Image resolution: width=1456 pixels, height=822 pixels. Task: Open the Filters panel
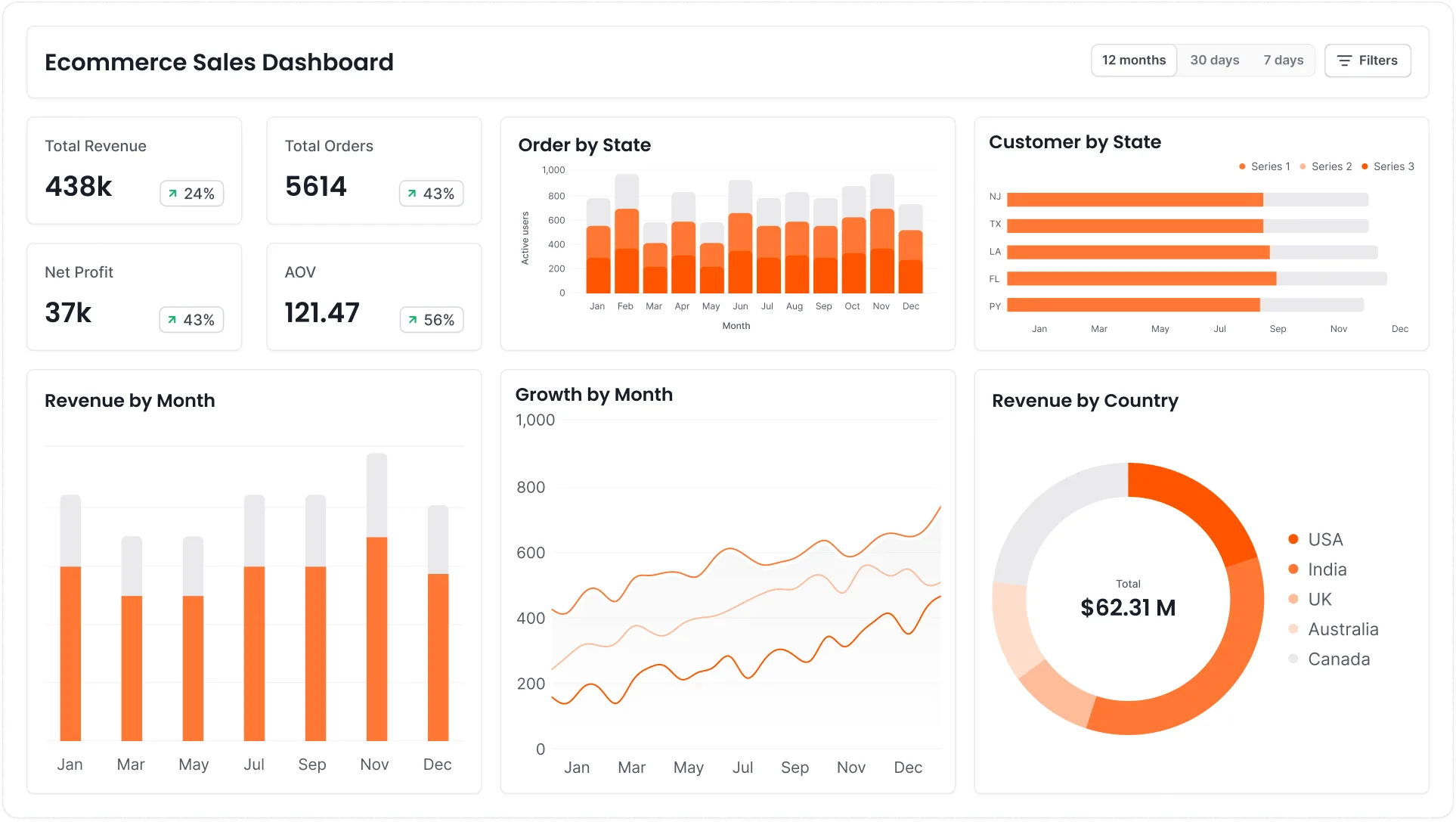[x=1367, y=60]
